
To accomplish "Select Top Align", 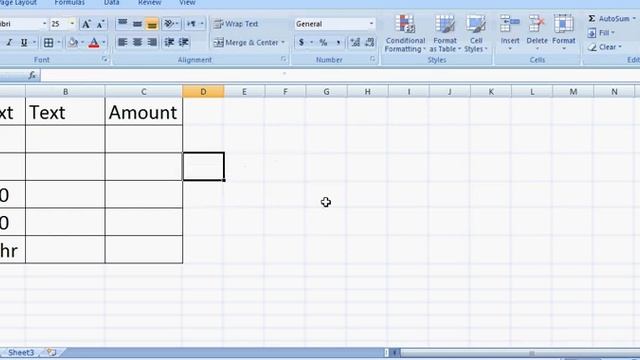I will 122,24.
